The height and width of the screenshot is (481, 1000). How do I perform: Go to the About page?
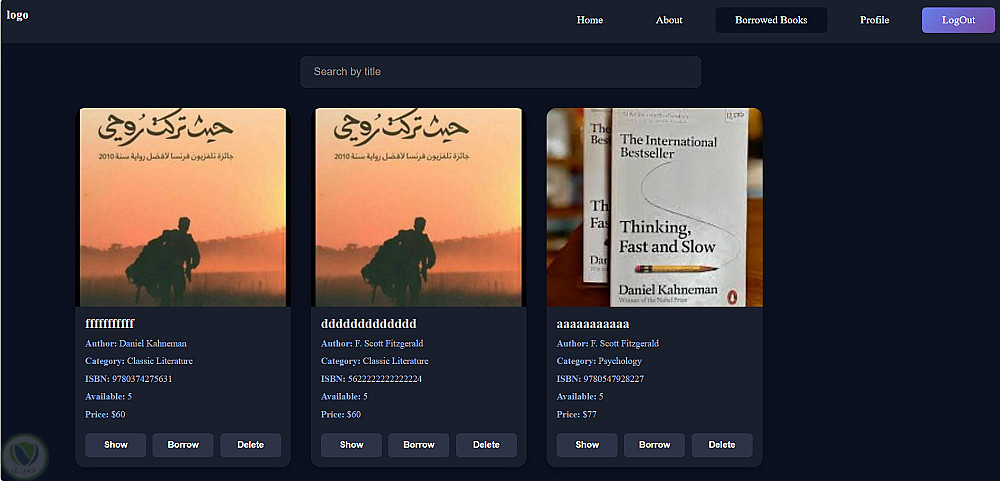click(669, 20)
